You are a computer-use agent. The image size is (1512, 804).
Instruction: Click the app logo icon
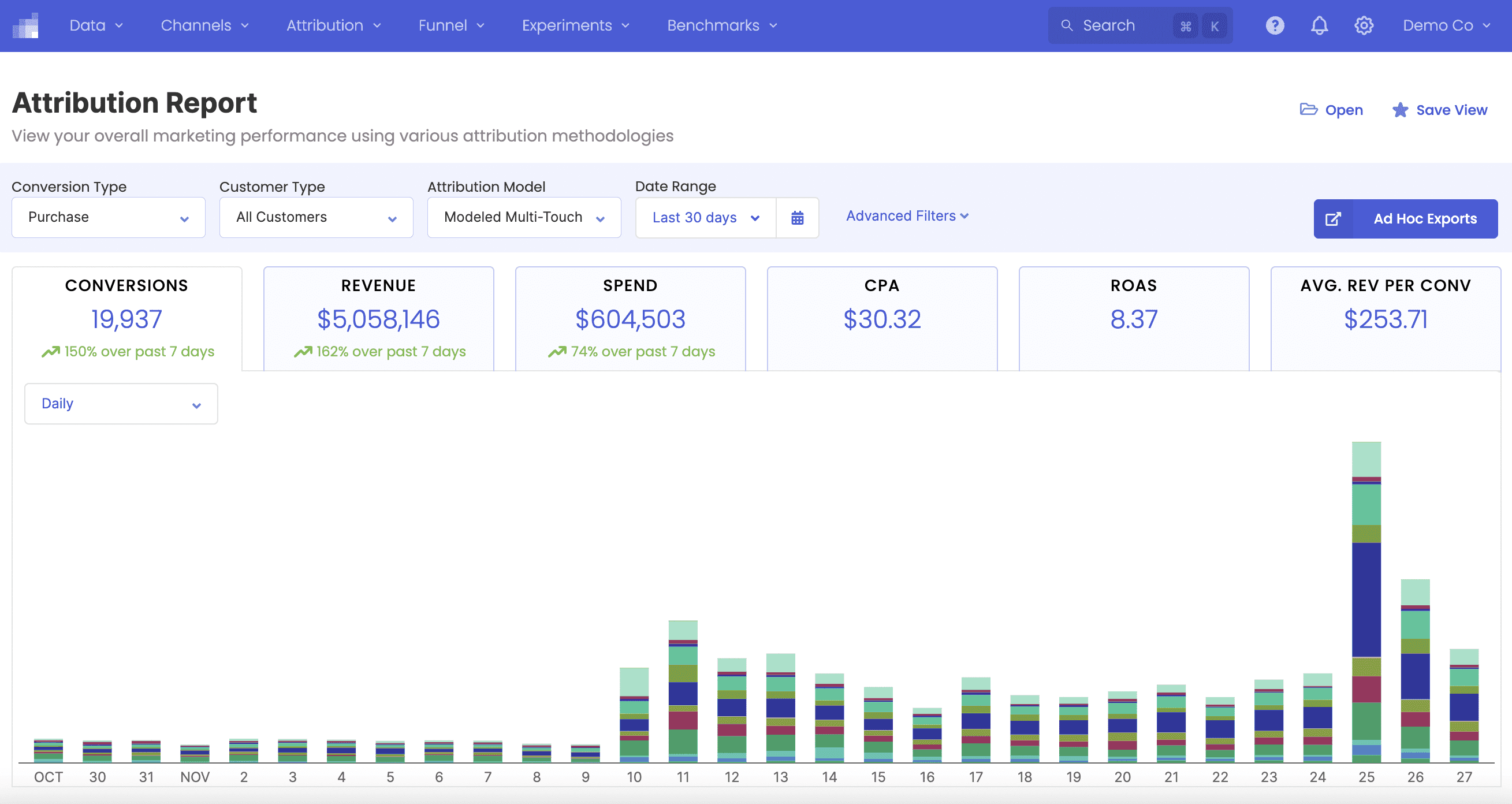point(26,26)
